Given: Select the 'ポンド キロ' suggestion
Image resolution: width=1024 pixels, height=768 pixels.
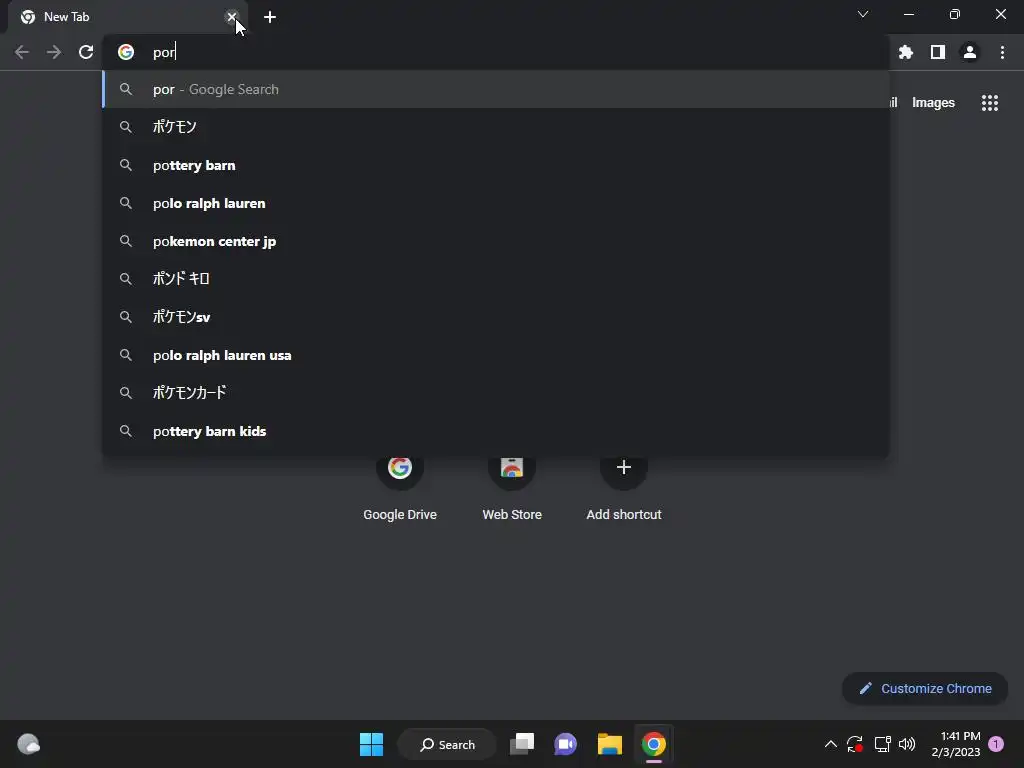Looking at the screenshot, I should click(496, 279).
